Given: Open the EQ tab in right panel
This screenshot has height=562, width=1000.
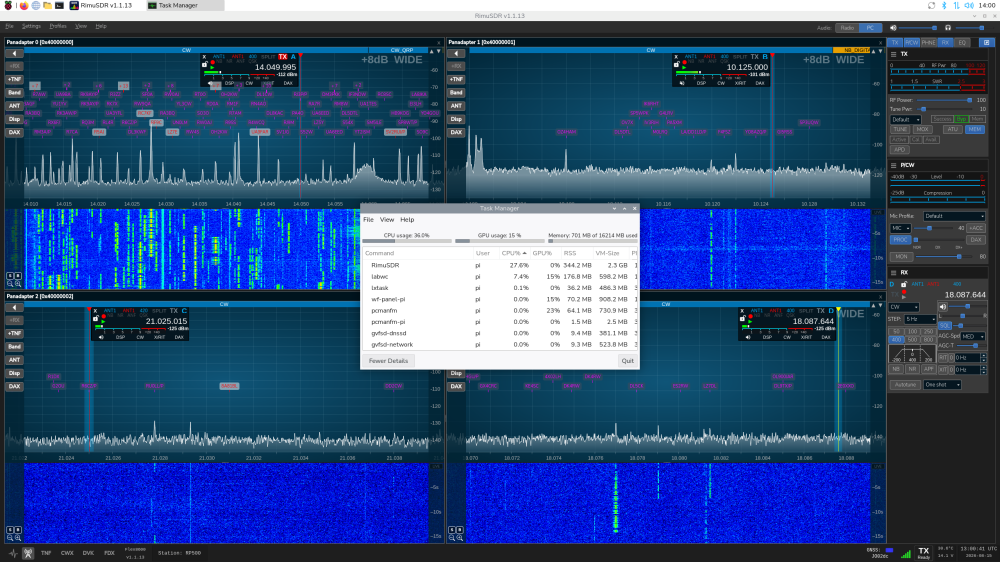Looking at the screenshot, I should [x=962, y=43].
